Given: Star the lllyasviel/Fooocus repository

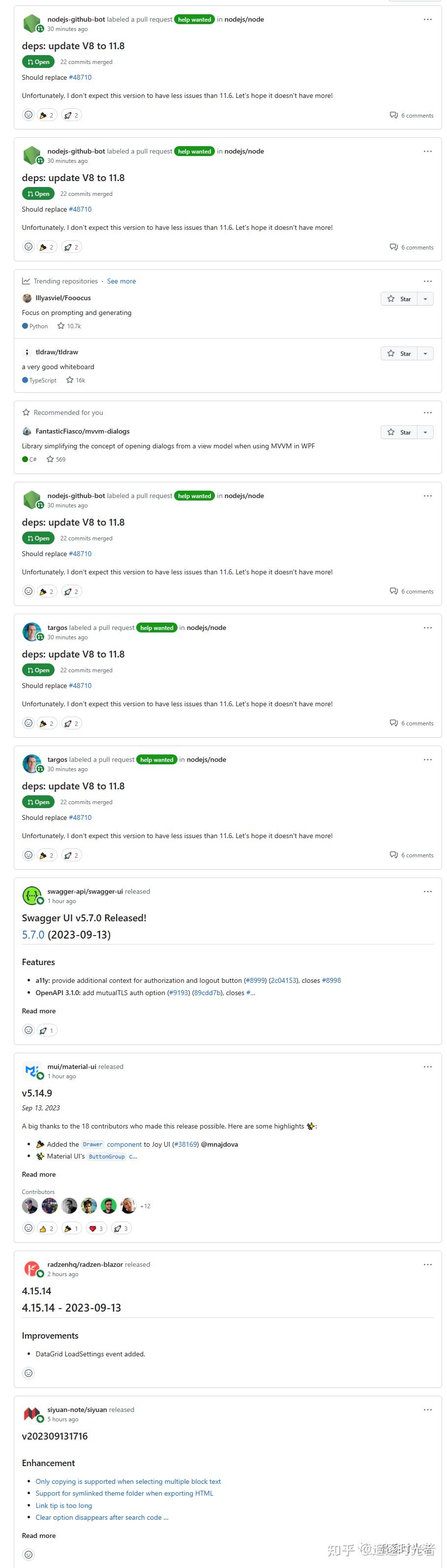Looking at the screenshot, I should [x=400, y=299].
